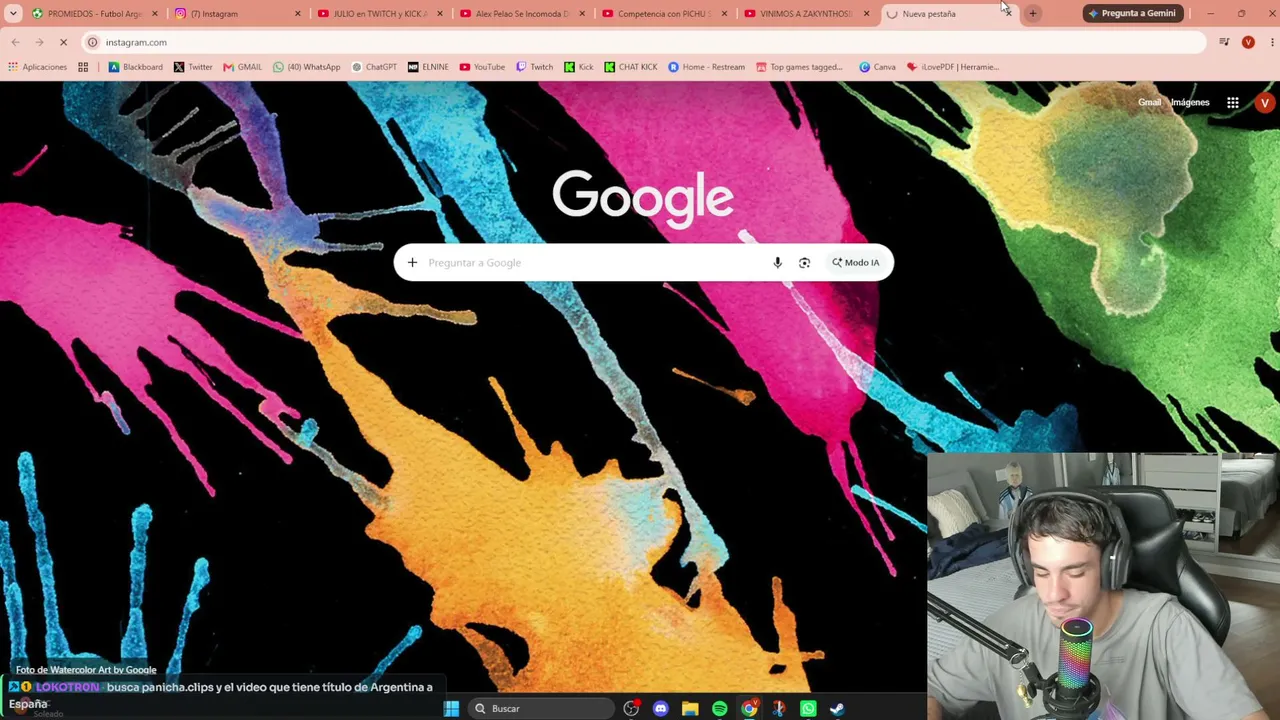Open File Explorer from the taskbar
The height and width of the screenshot is (720, 1280).
(x=690, y=709)
